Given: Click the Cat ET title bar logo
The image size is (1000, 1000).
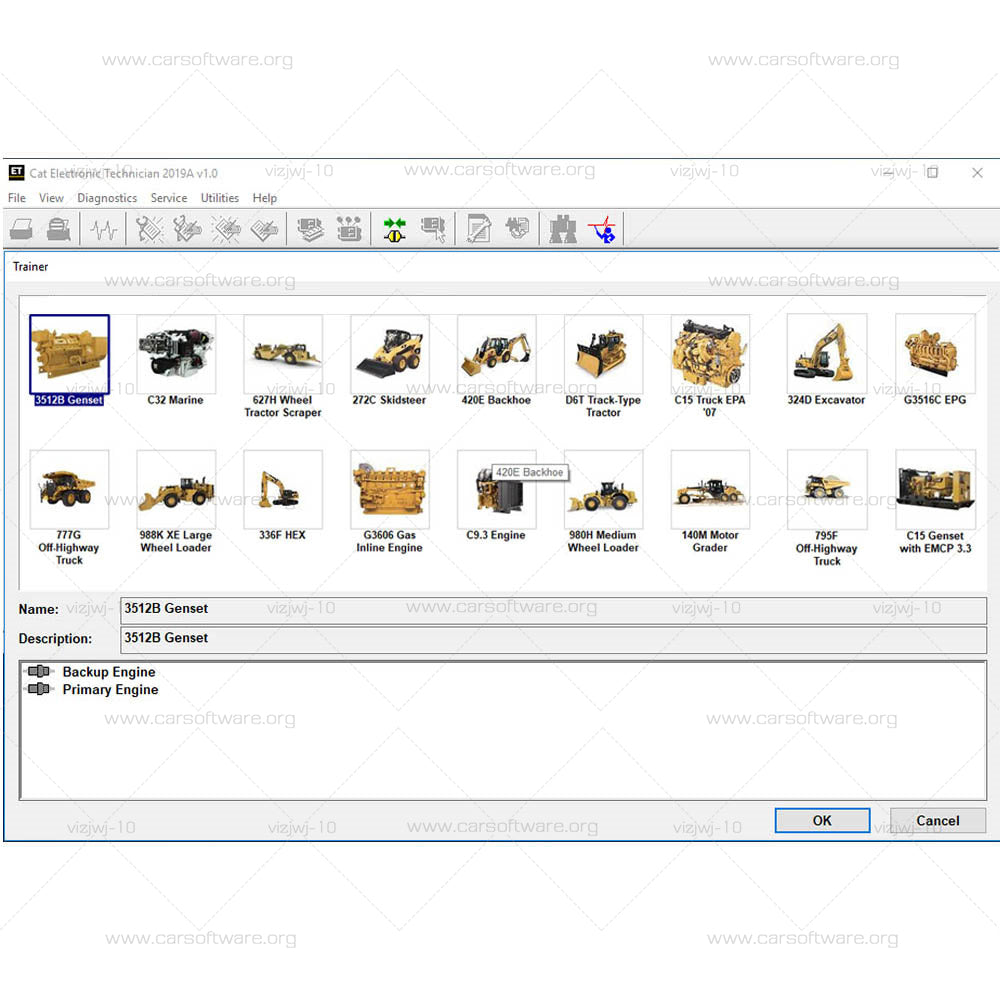Looking at the screenshot, I should pyautogui.click(x=16, y=172).
